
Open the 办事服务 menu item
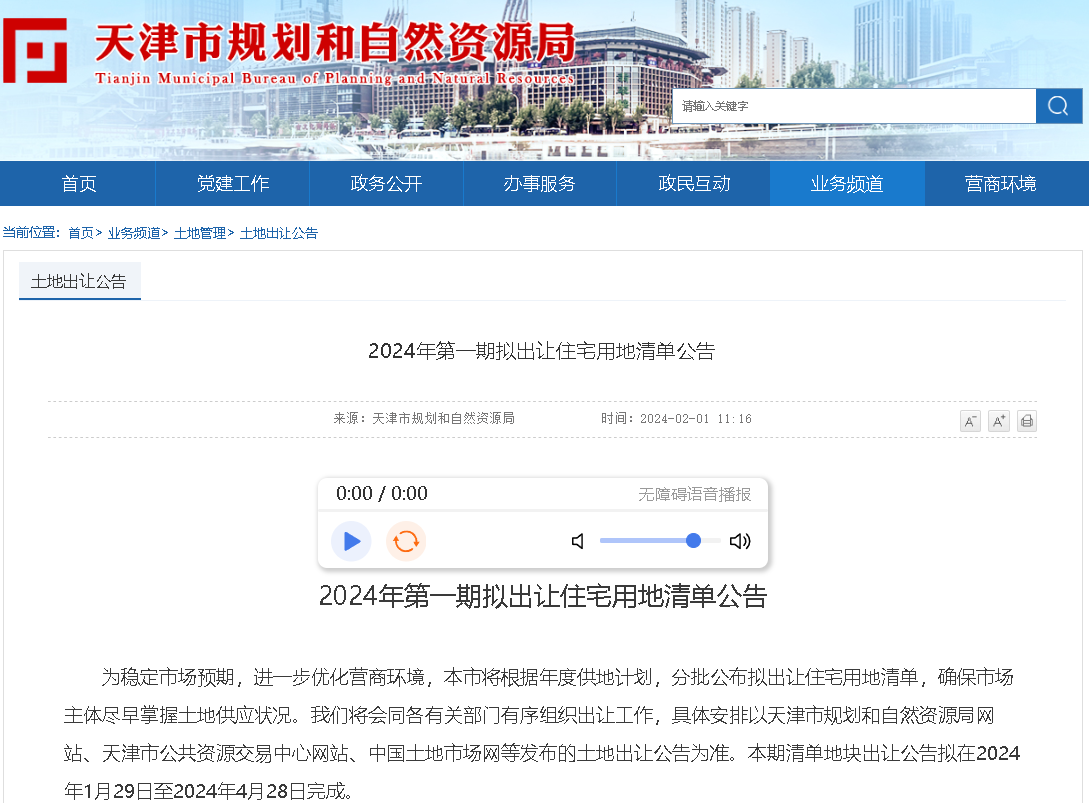point(540,184)
